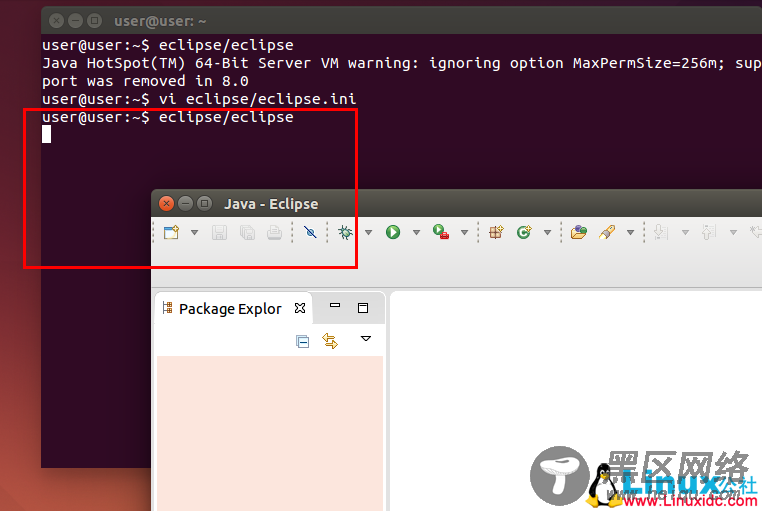762x511 pixels.
Task: Click the Open Type icon
Action: coord(579,232)
